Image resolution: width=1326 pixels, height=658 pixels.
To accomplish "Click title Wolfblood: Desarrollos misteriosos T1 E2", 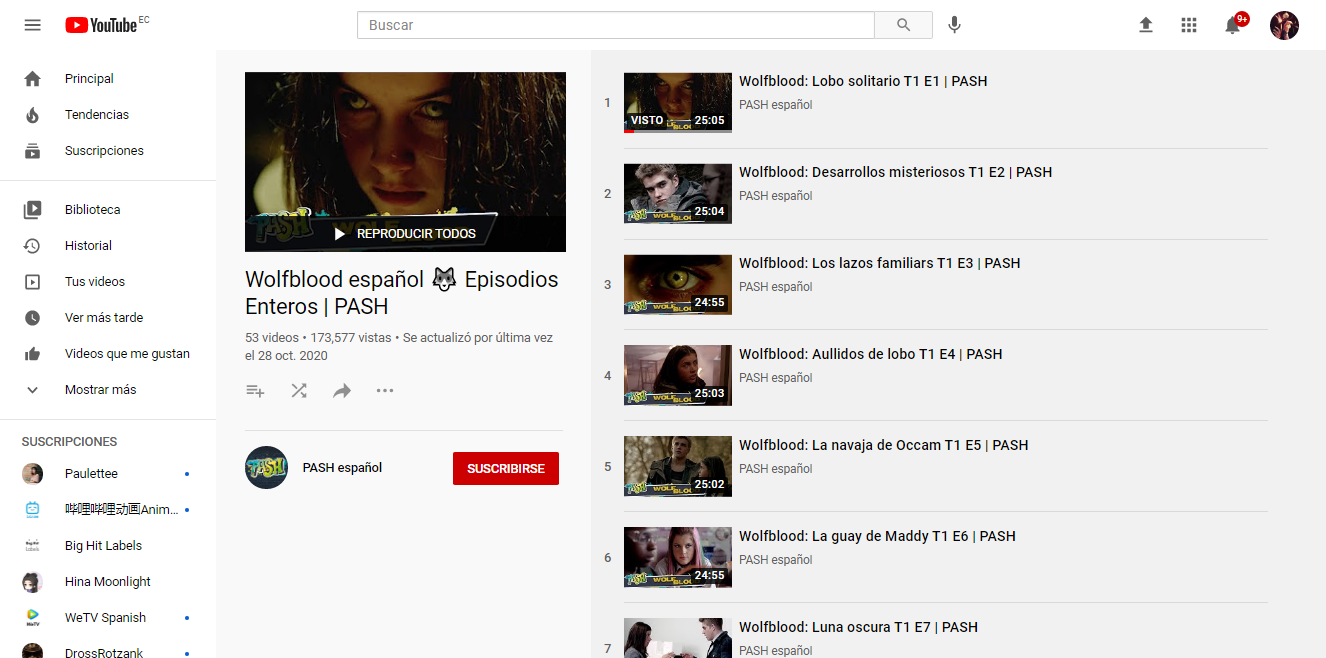I will 895,173.
